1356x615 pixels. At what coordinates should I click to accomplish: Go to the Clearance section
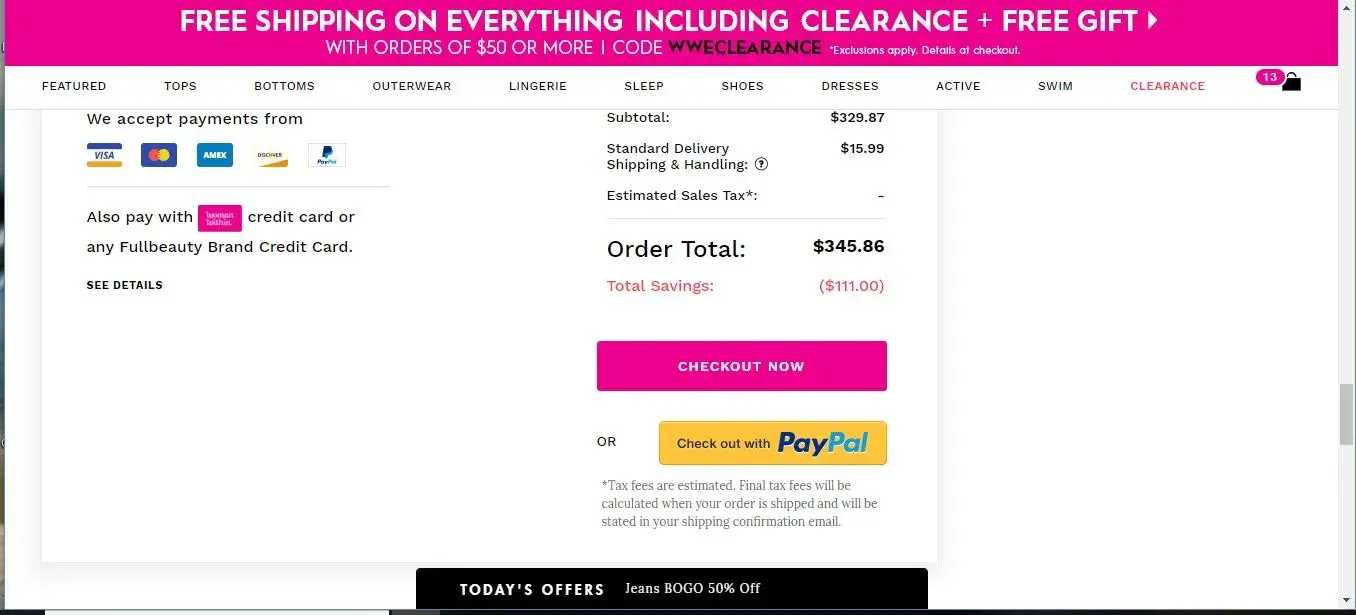pyautogui.click(x=1167, y=86)
